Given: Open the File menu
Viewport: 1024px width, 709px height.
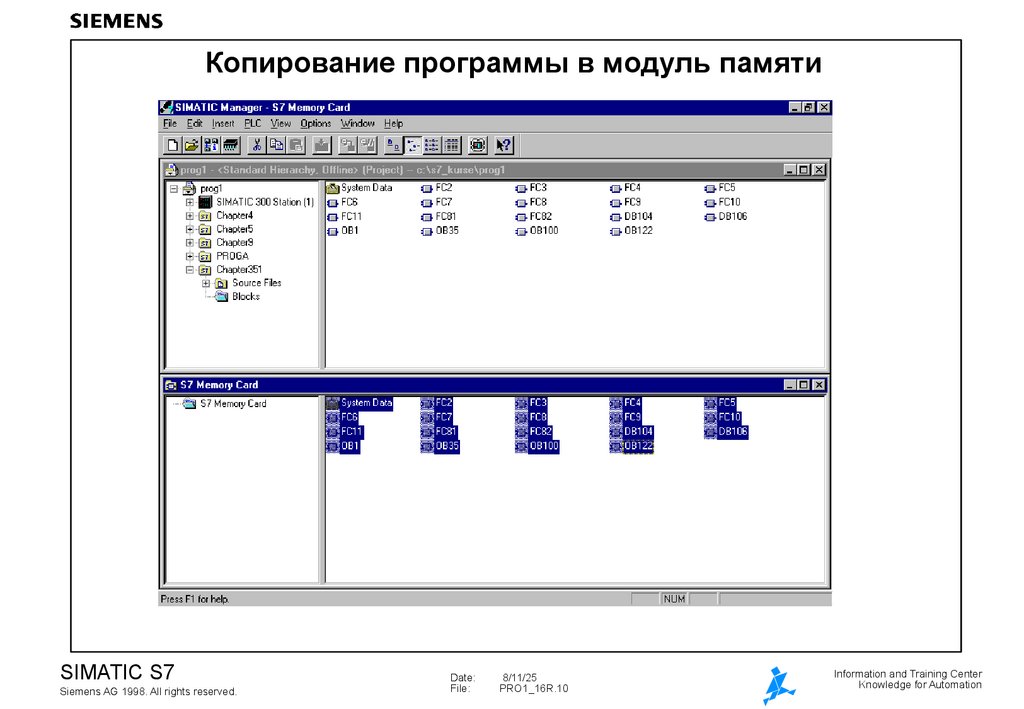Looking at the screenshot, I should (170, 123).
